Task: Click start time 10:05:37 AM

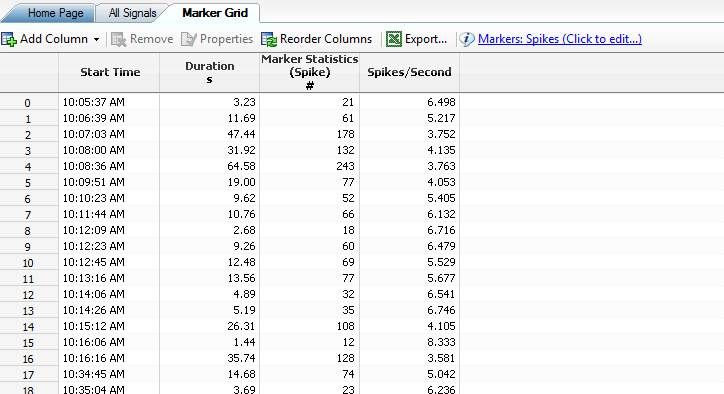Action: pos(94,102)
